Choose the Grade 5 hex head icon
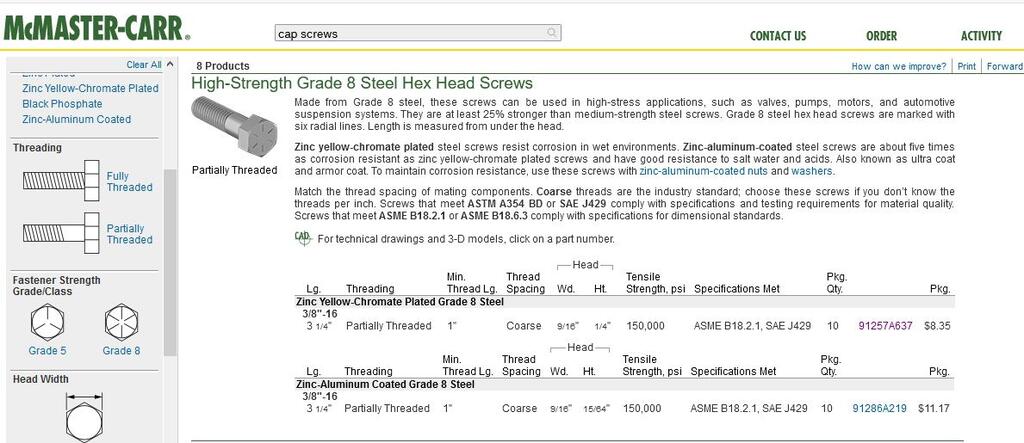 (x=48, y=322)
